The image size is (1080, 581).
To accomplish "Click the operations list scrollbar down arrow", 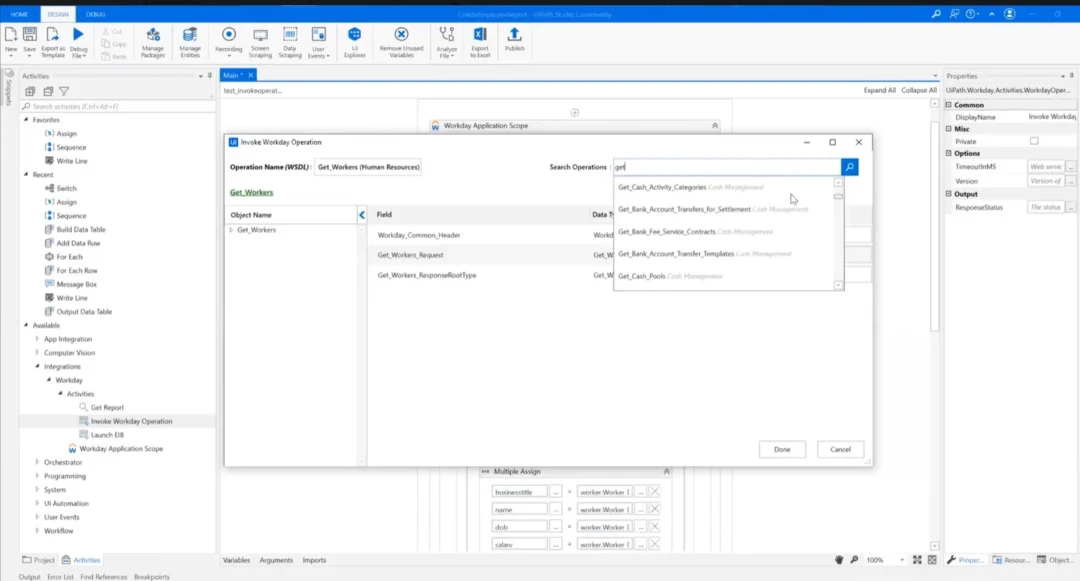I will pyautogui.click(x=838, y=286).
